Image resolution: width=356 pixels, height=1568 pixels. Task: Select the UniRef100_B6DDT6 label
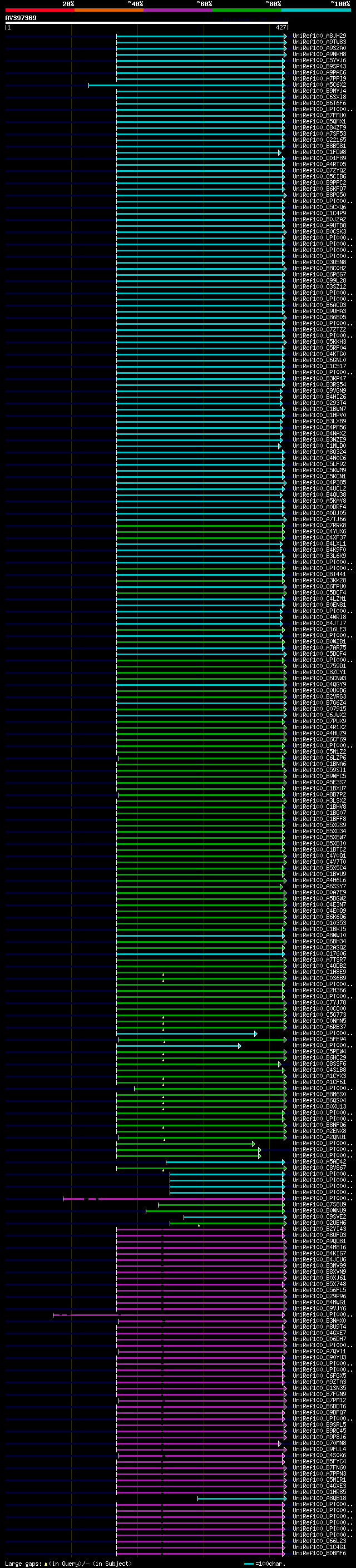coord(319,1406)
